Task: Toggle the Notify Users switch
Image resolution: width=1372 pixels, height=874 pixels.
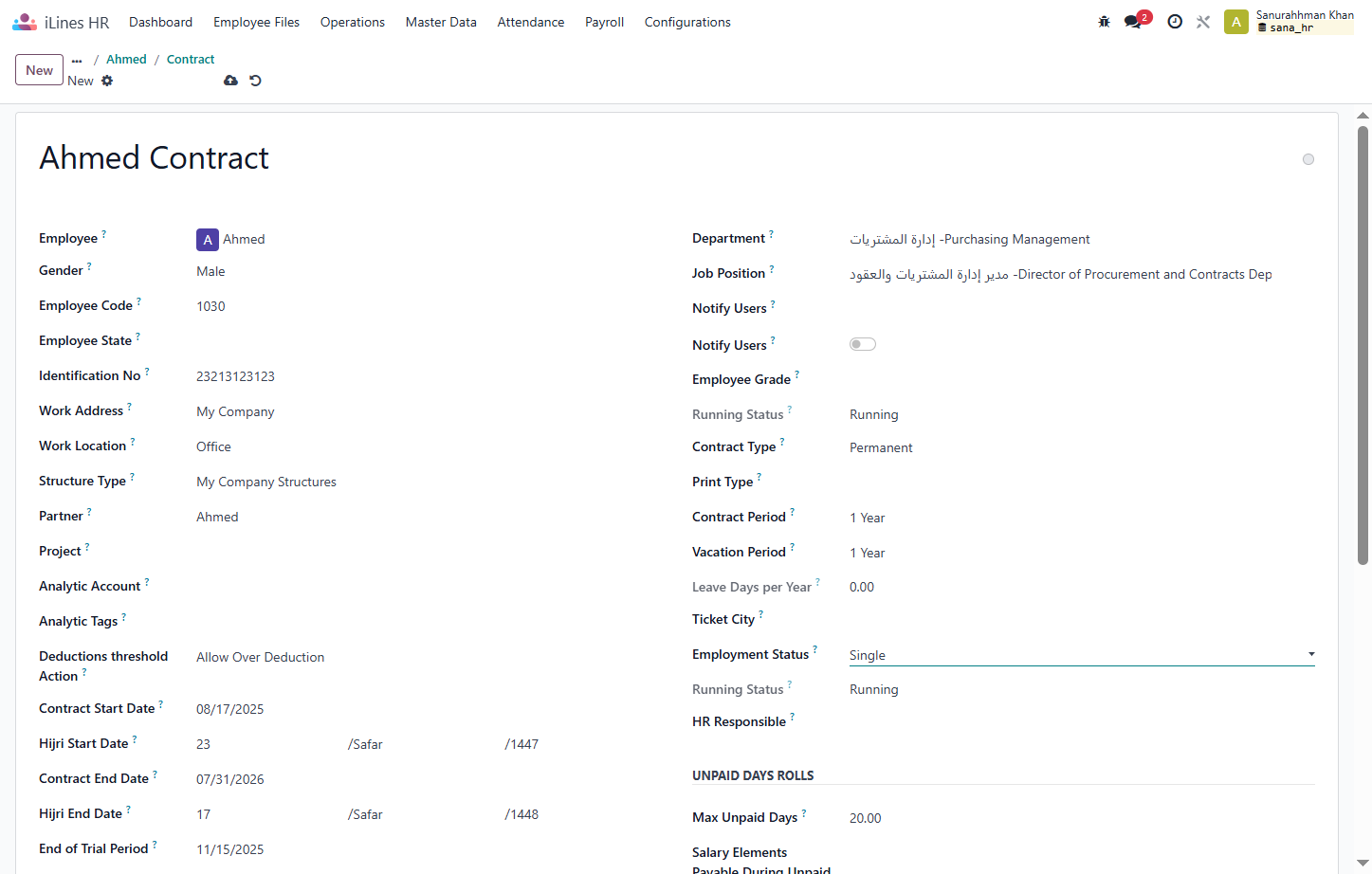Action: (x=863, y=344)
